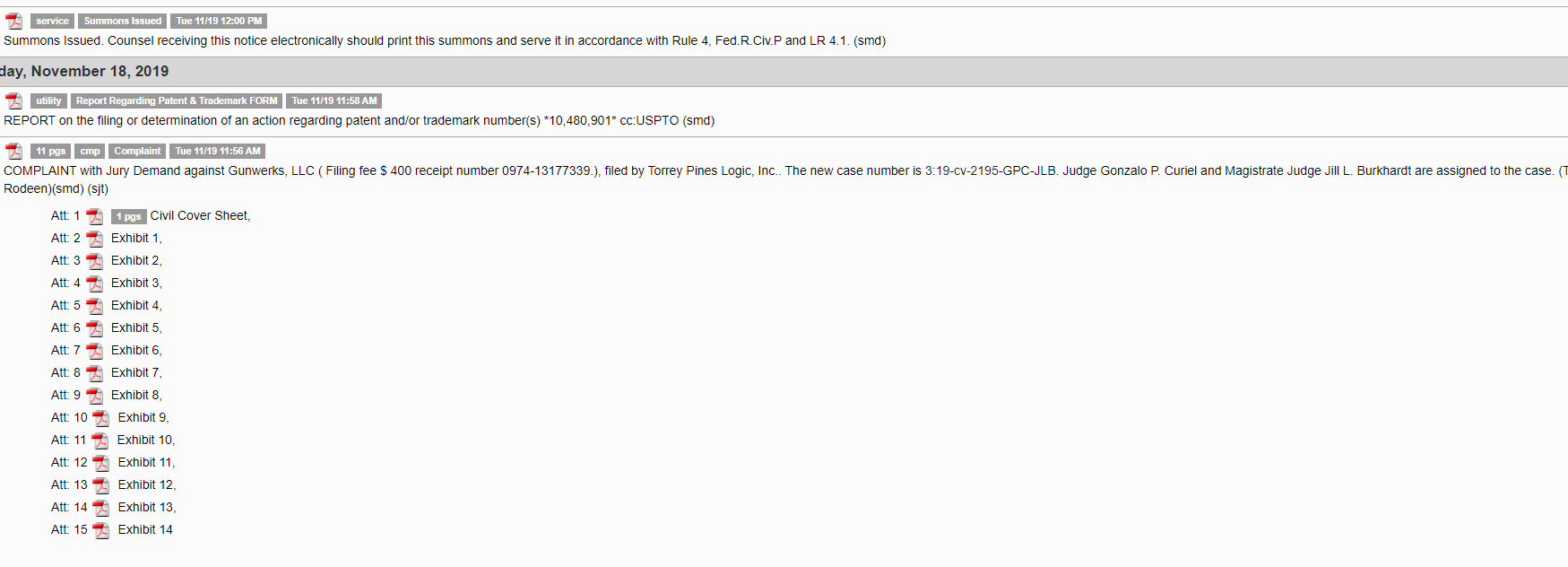Click the 'Summons Issued' tag
The image size is (1568, 567).
(123, 21)
